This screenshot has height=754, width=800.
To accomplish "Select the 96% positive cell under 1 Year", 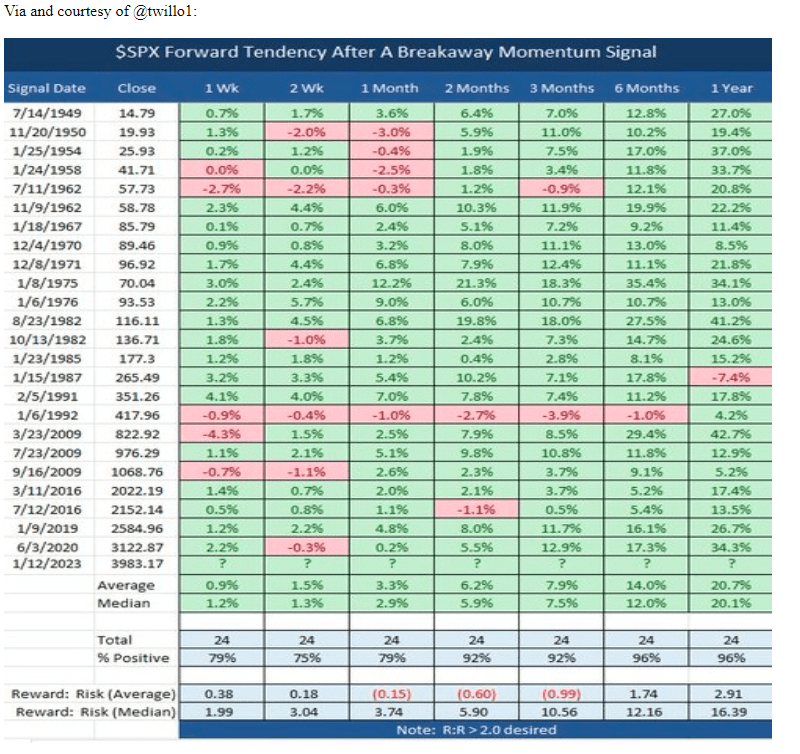I will (733, 658).
